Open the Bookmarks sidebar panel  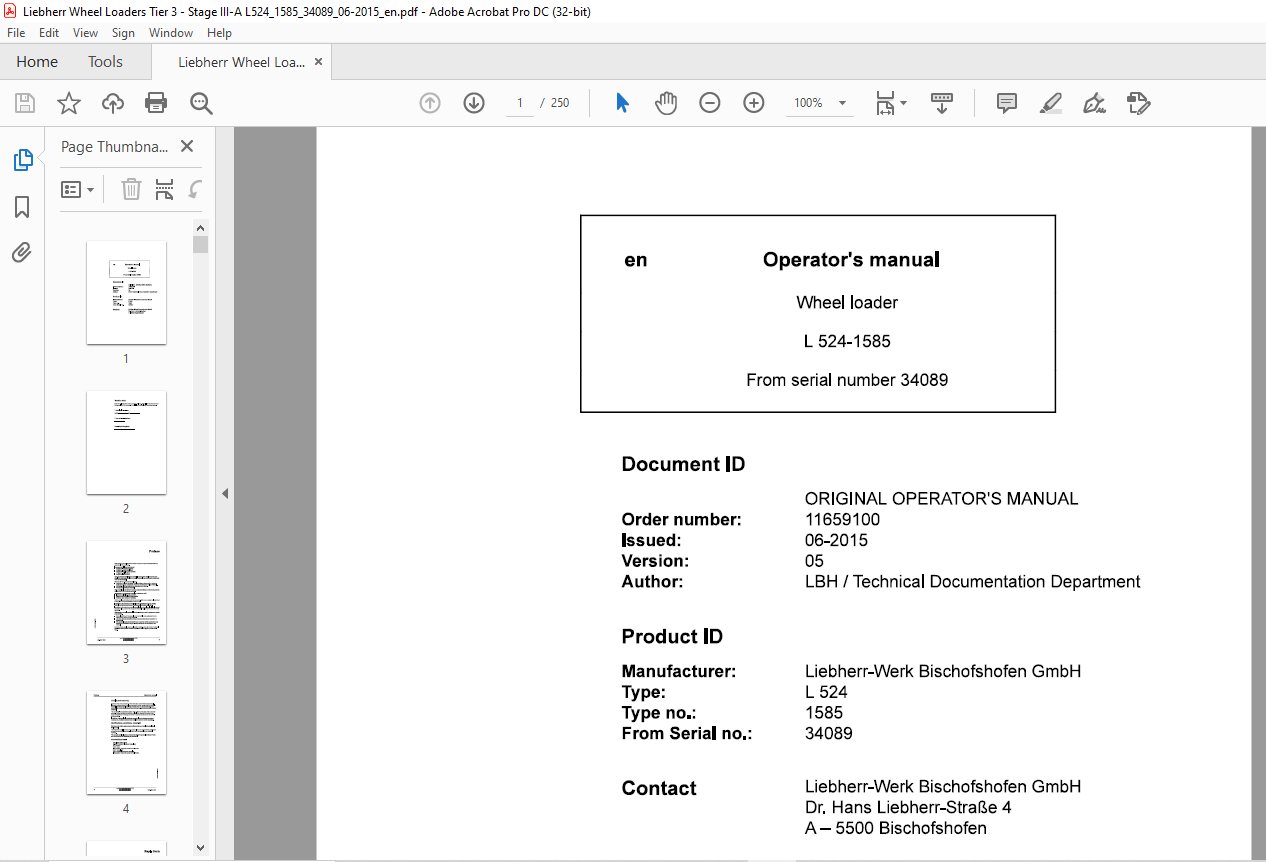click(x=22, y=207)
